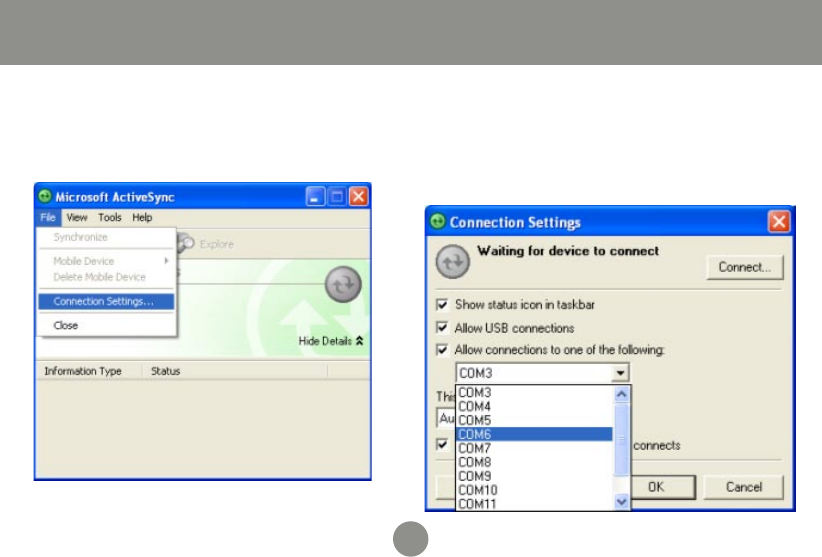Open the Tools menu
Image resolution: width=822 pixels, height=557 pixels.
[110, 217]
